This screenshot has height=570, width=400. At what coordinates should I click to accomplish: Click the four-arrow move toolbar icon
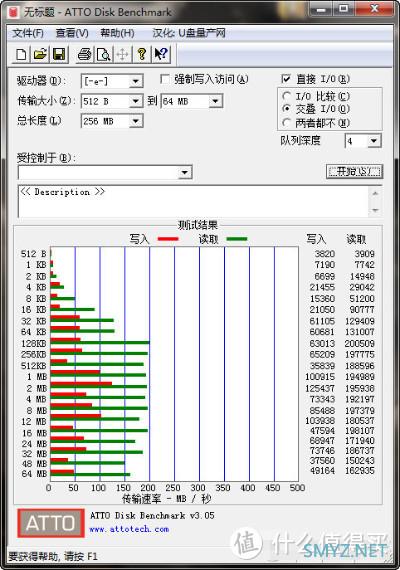point(123,55)
